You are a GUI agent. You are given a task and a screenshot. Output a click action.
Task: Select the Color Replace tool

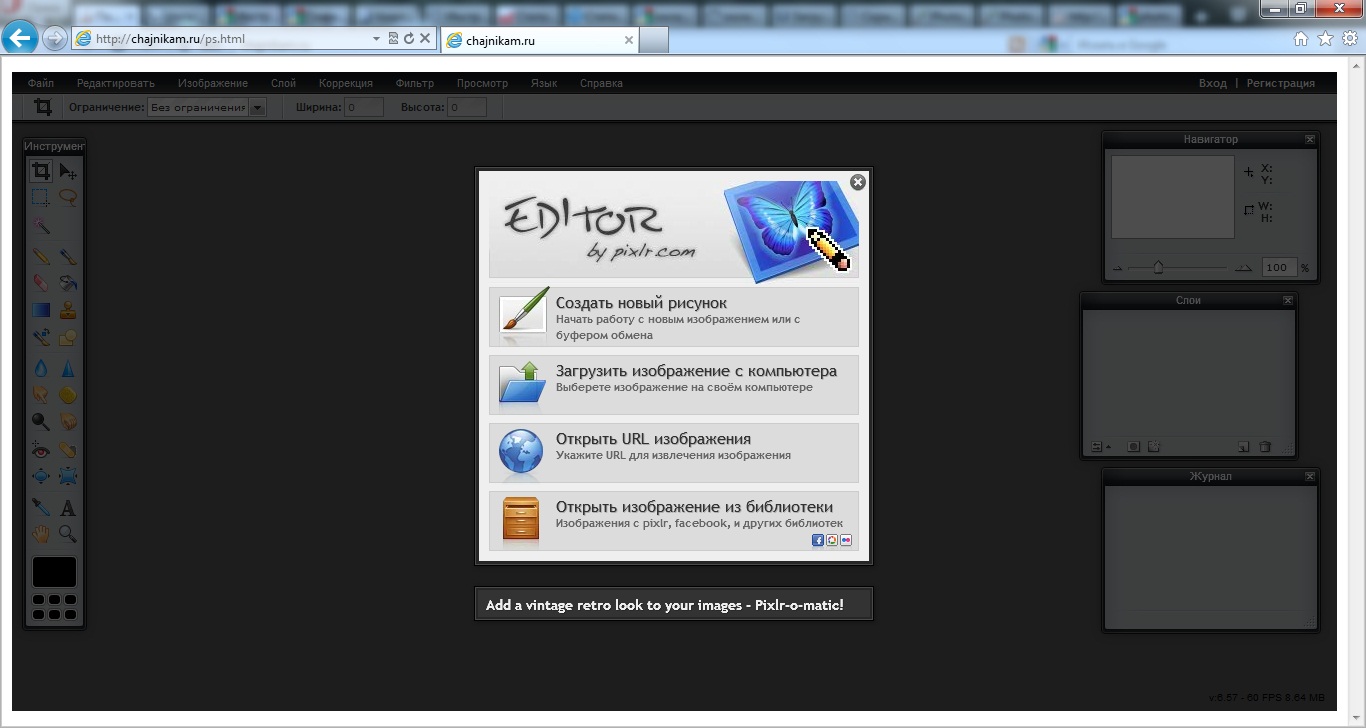pos(41,338)
